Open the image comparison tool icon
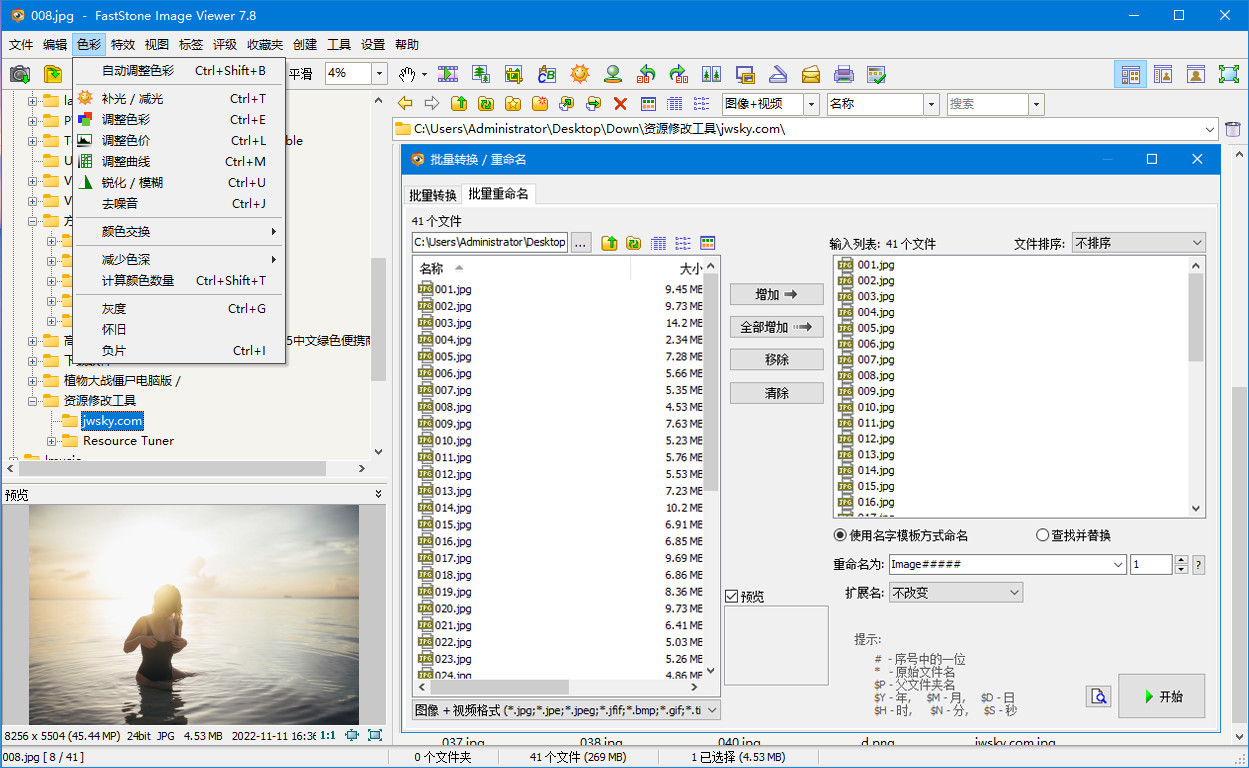Image resolution: width=1249 pixels, height=768 pixels. pos(712,73)
